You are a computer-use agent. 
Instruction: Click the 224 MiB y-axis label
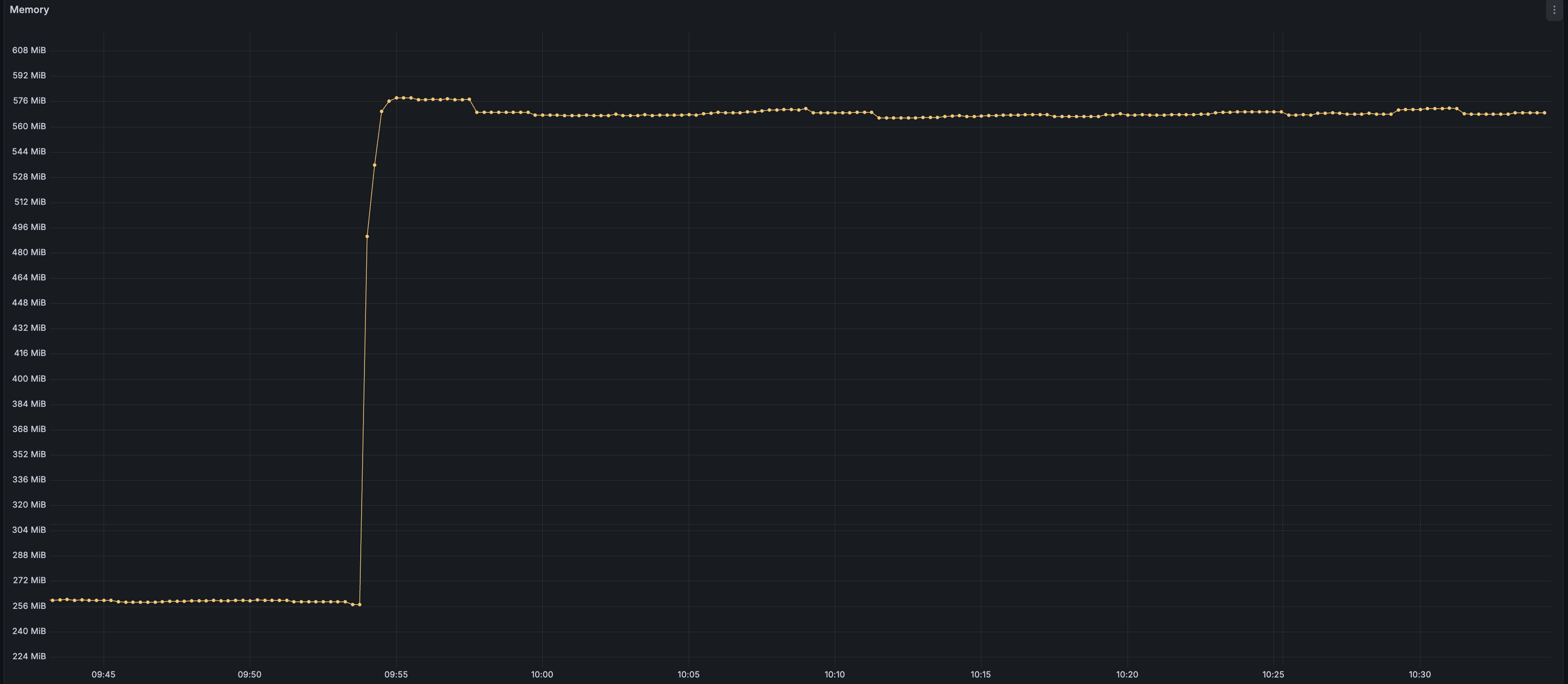[28, 656]
